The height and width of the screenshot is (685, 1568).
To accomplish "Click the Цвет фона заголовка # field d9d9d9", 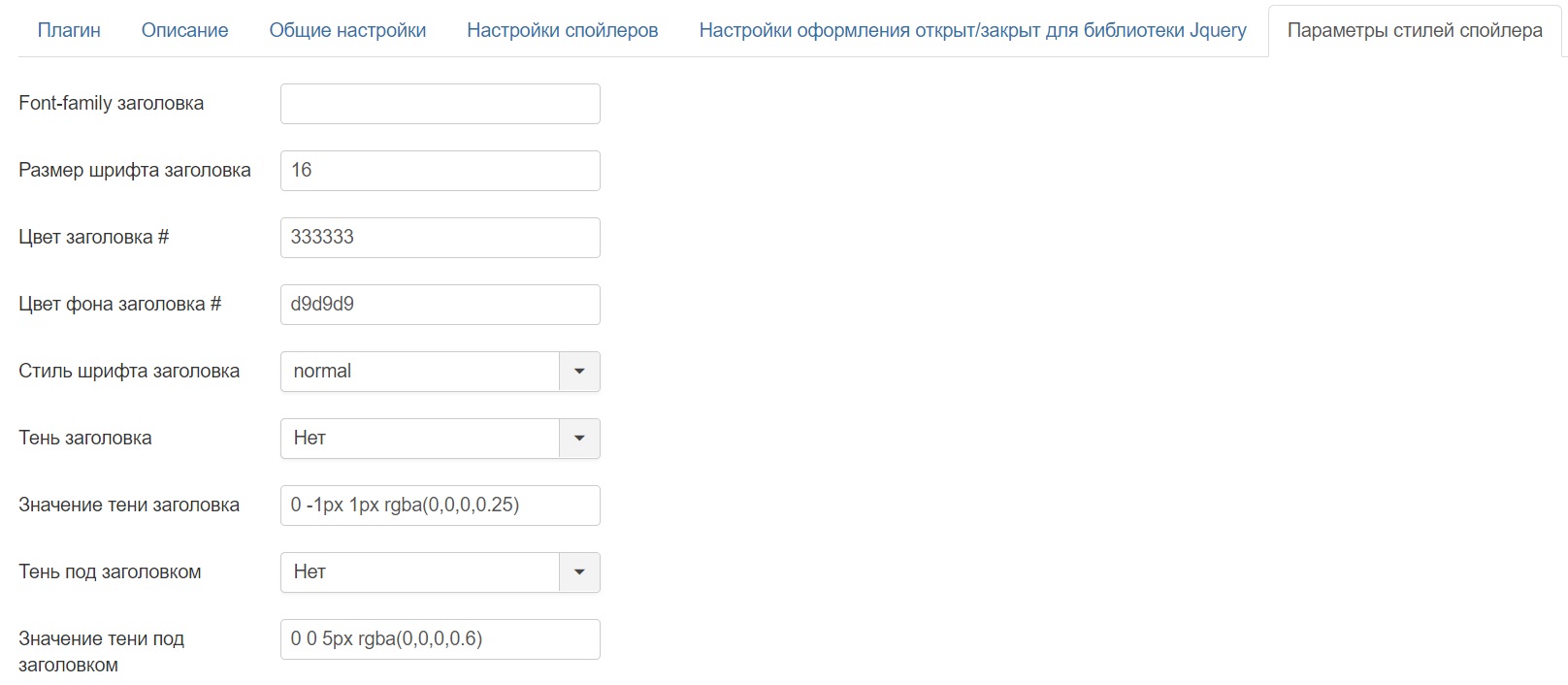I will [441, 305].
